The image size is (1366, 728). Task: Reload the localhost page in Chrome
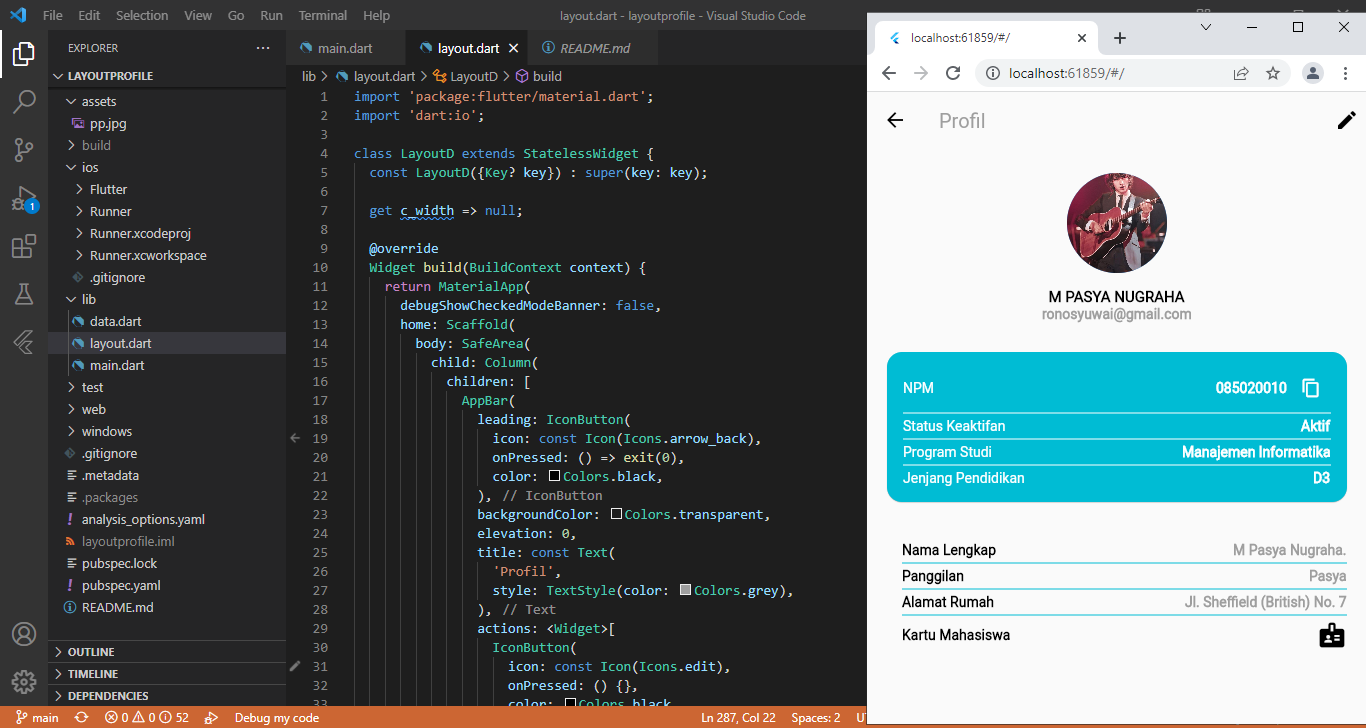[x=952, y=72]
